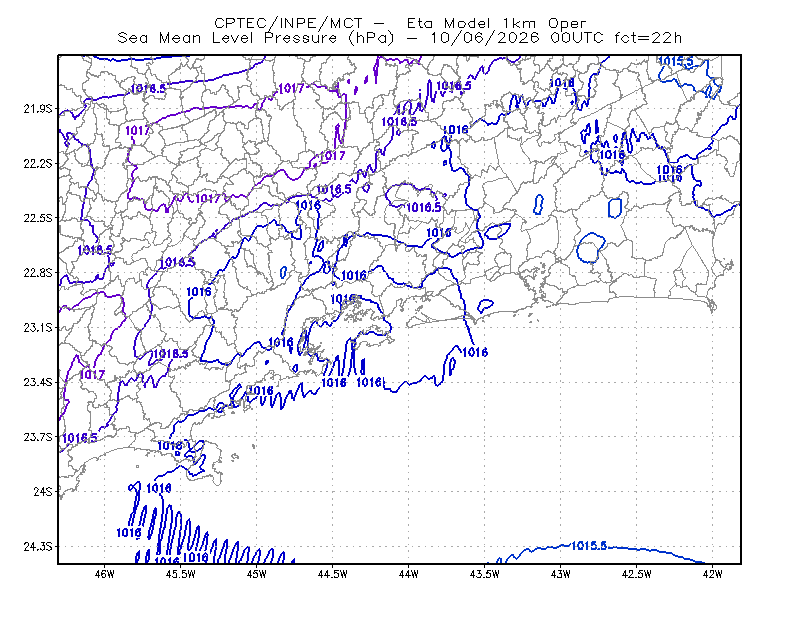The height and width of the screenshot is (618, 800).
Task: Click the 1015.5 contour label over the ocean
Action: [x=589, y=546]
